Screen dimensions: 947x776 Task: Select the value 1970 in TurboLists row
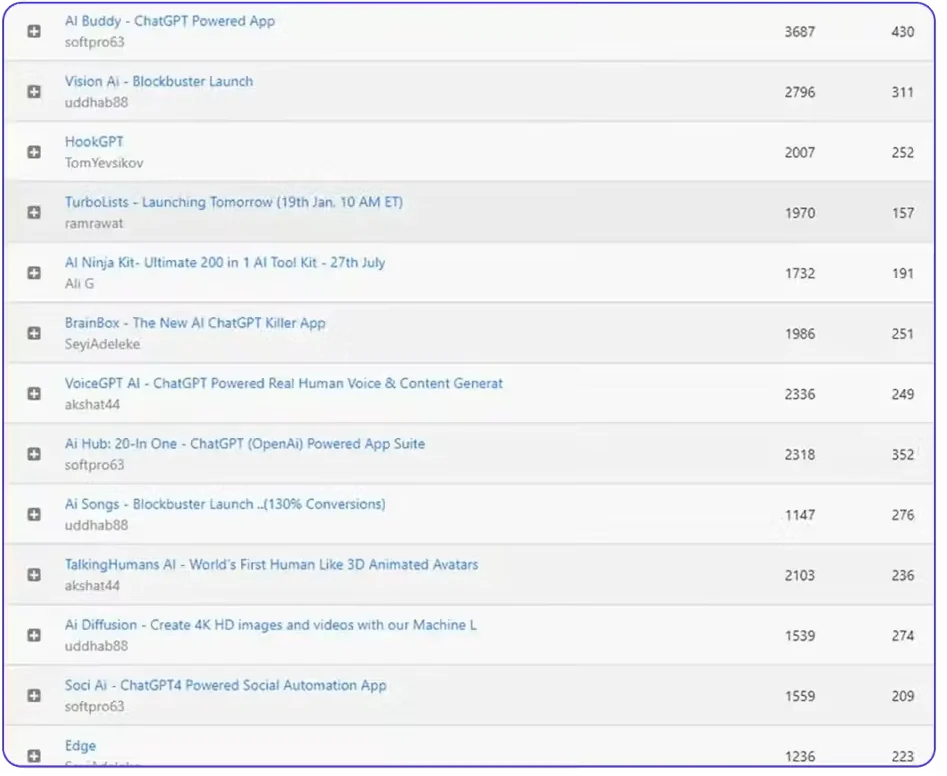tap(800, 213)
